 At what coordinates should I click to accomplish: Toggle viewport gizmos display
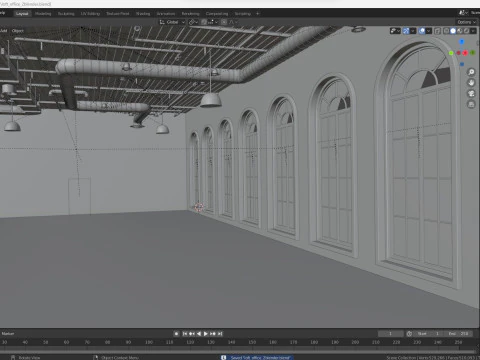tap(406, 31)
